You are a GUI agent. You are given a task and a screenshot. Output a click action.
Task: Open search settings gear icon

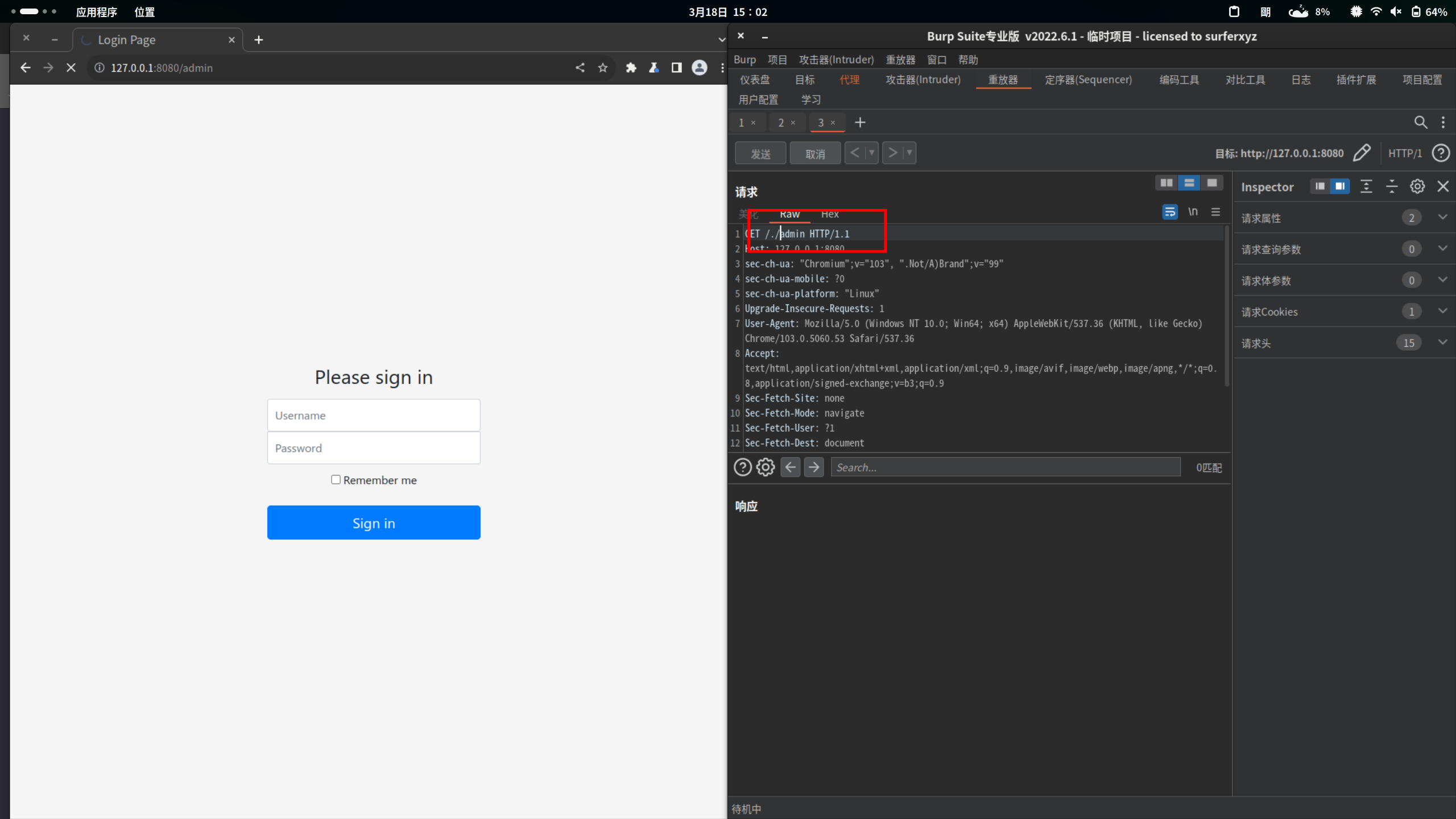pyautogui.click(x=766, y=467)
